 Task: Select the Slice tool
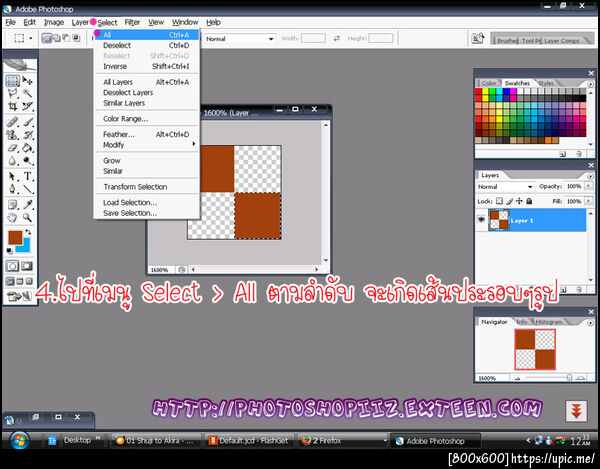click(27, 106)
